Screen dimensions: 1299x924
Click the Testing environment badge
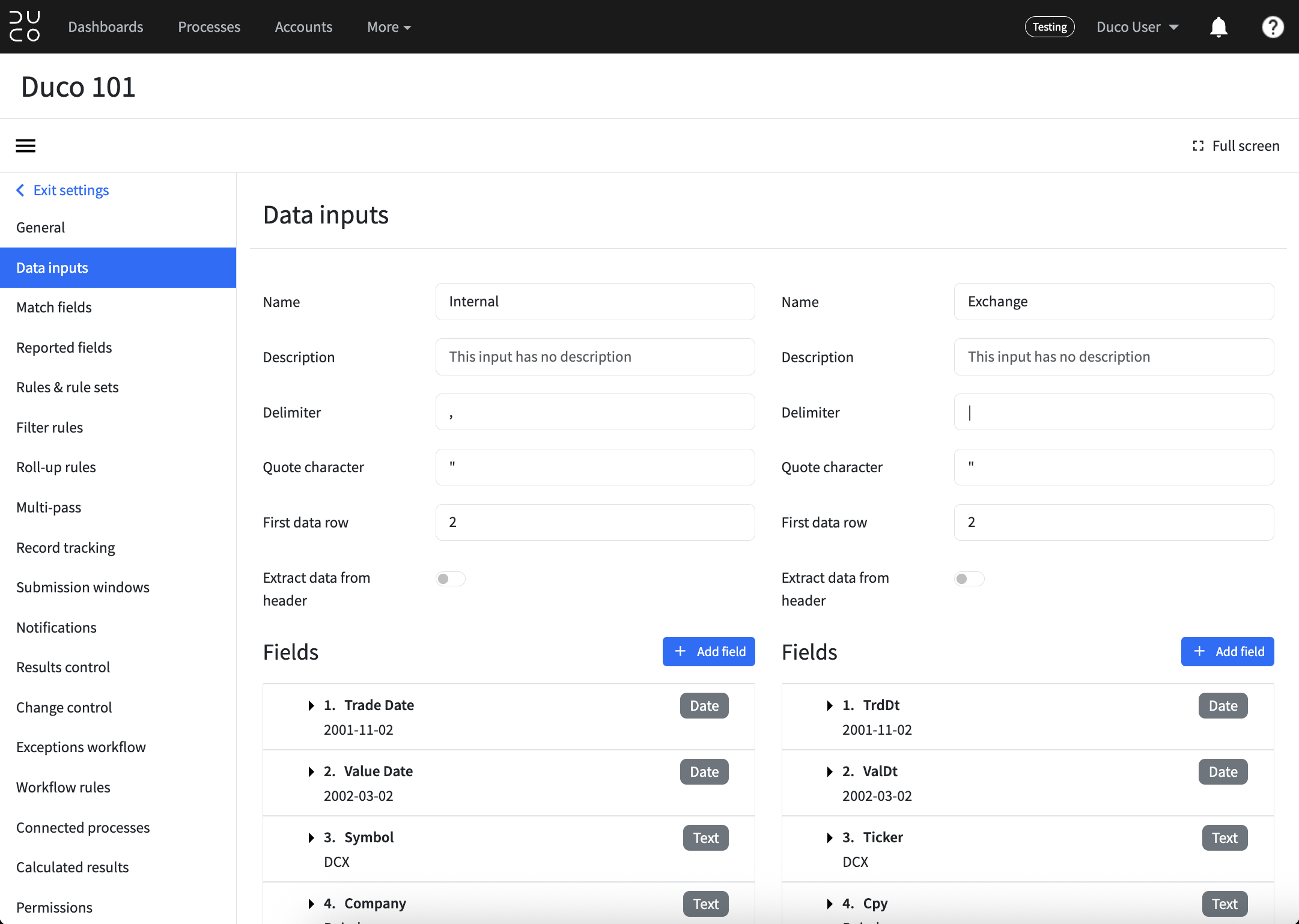1050,27
